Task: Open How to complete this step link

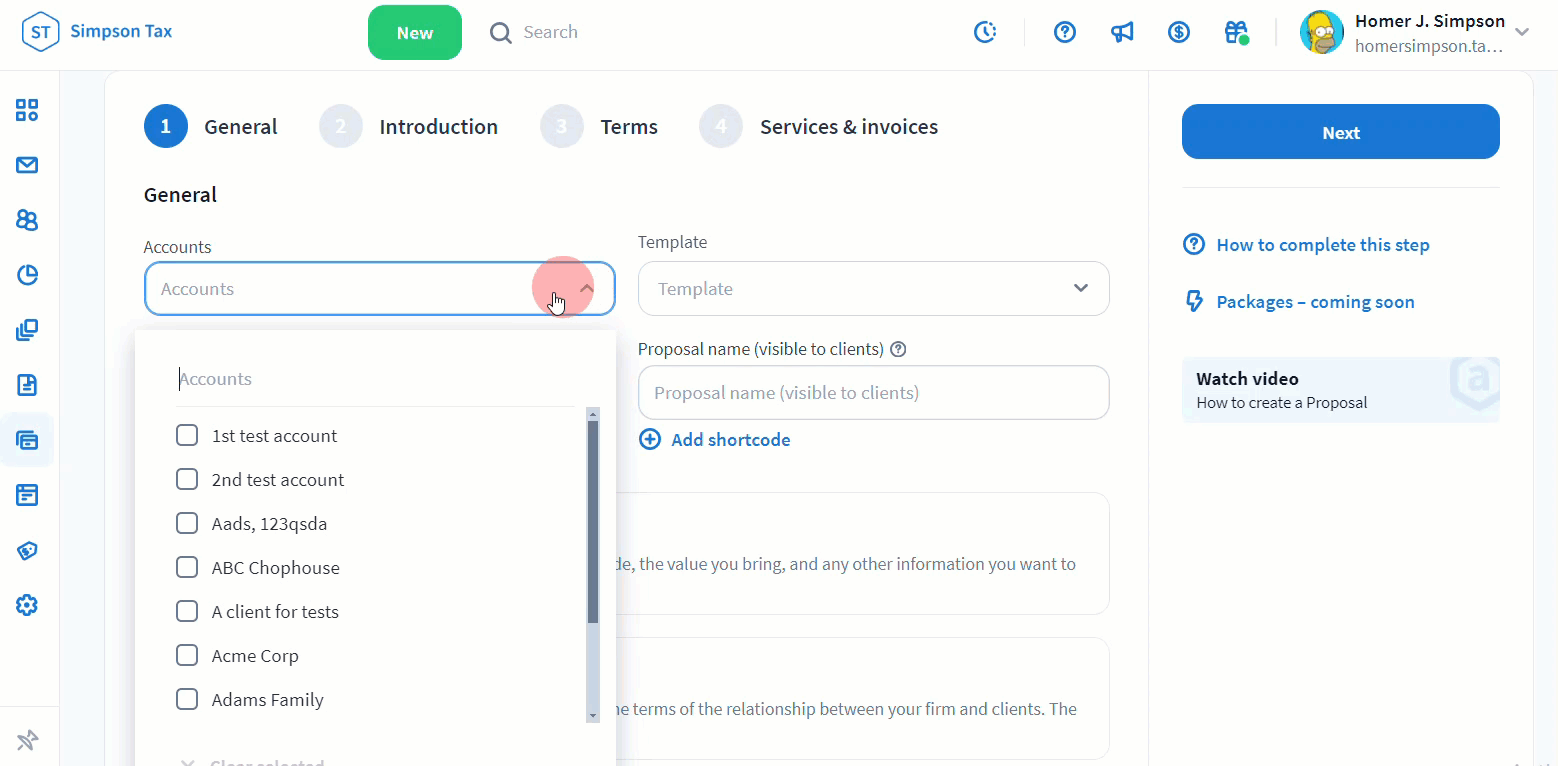Action: (1322, 245)
